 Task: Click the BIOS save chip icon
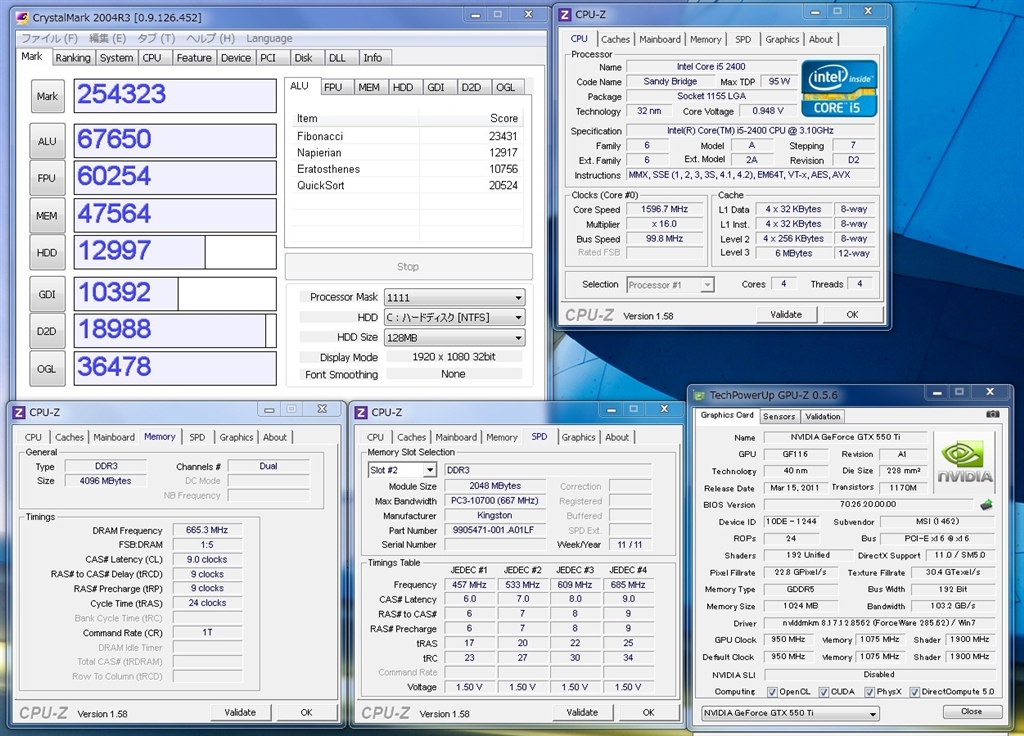pyautogui.click(x=986, y=505)
